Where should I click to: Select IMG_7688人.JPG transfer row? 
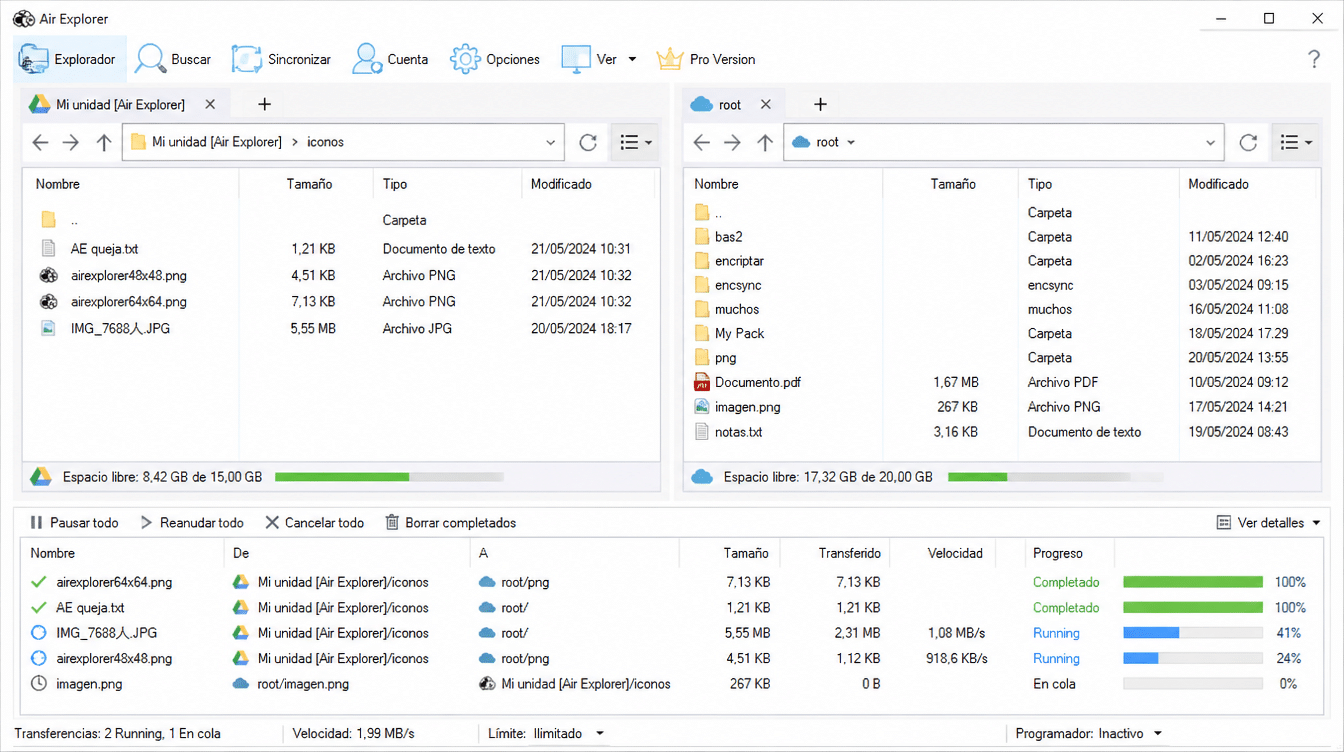coord(670,633)
